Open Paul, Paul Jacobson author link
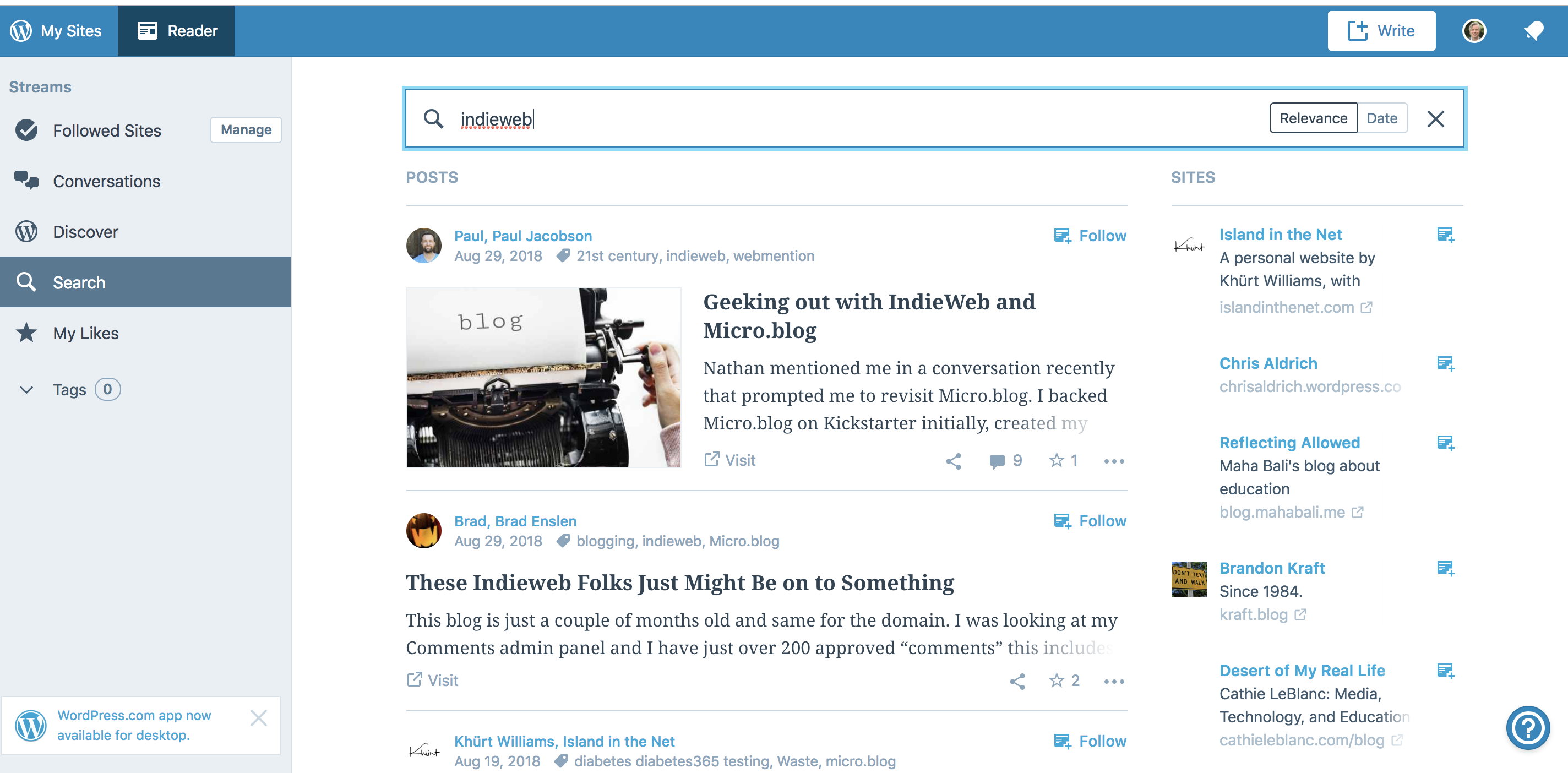 (523, 236)
